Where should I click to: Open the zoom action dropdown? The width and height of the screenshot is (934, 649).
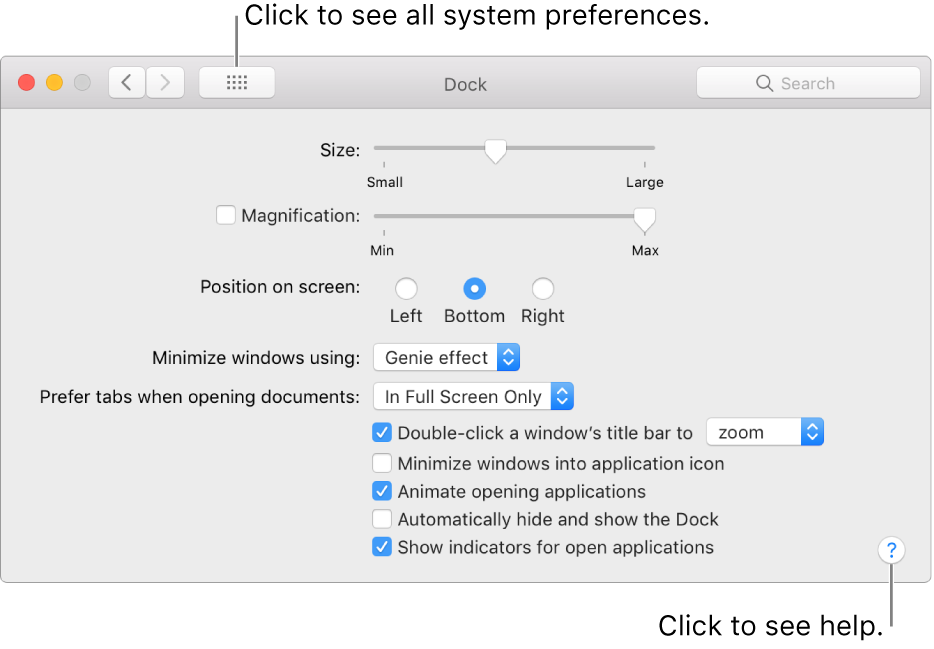765,432
